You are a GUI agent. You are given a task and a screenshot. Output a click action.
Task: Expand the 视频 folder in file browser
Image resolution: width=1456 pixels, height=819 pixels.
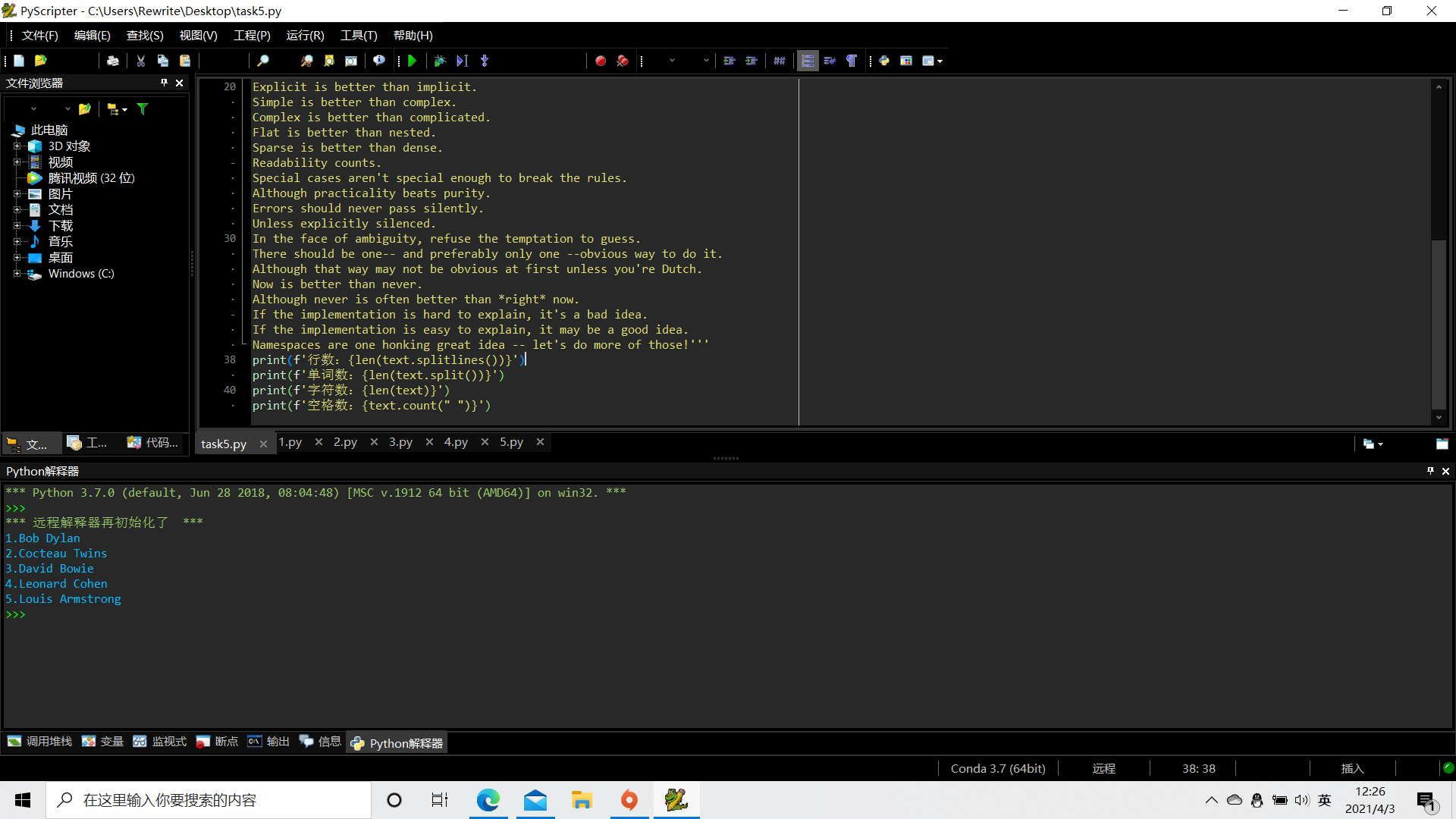tap(16, 162)
